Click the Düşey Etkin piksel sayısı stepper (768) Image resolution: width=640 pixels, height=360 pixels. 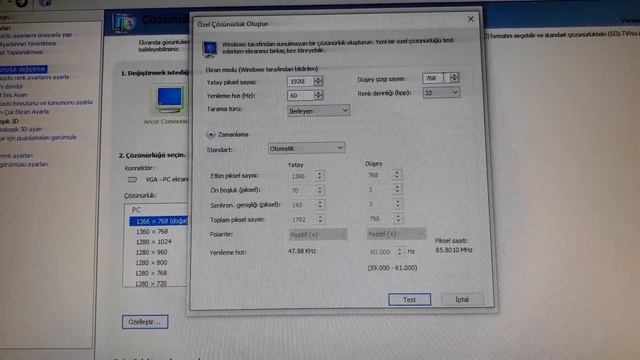[x=397, y=175]
